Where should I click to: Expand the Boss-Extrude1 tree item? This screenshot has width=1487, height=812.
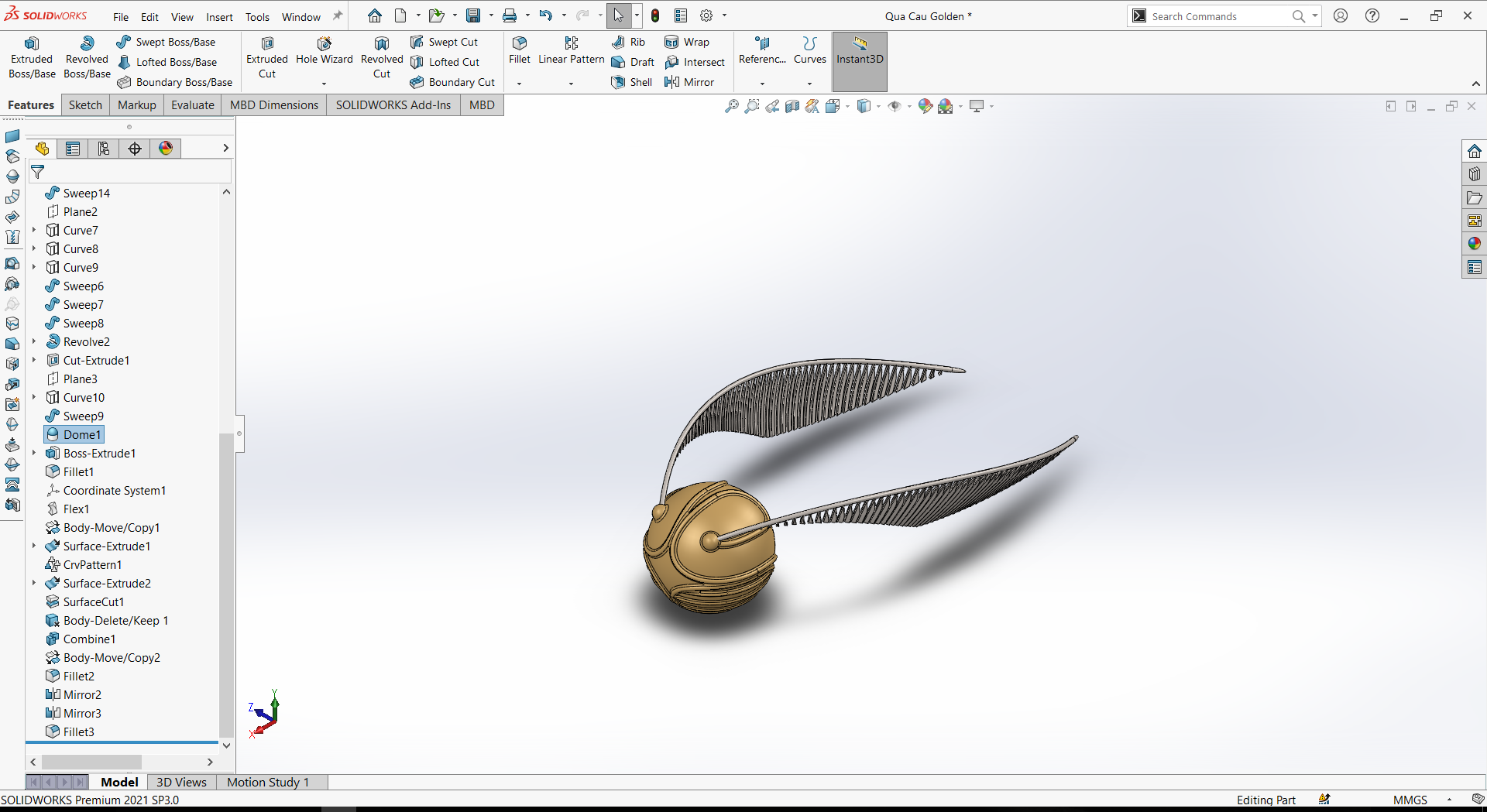point(34,453)
